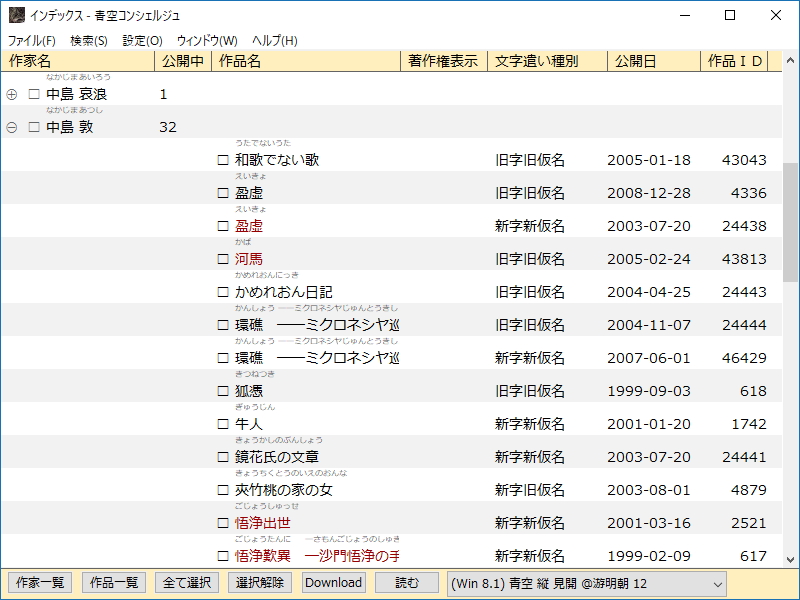
Task: Select the 牛人 title
Action: coord(249,424)
